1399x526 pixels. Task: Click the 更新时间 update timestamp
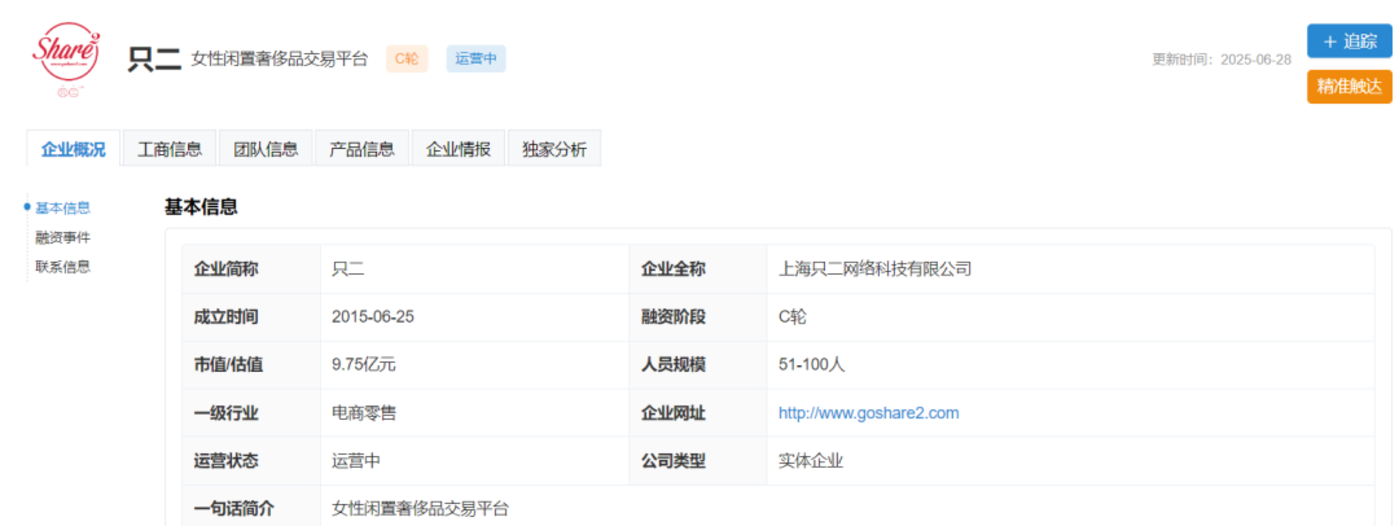1221,59
